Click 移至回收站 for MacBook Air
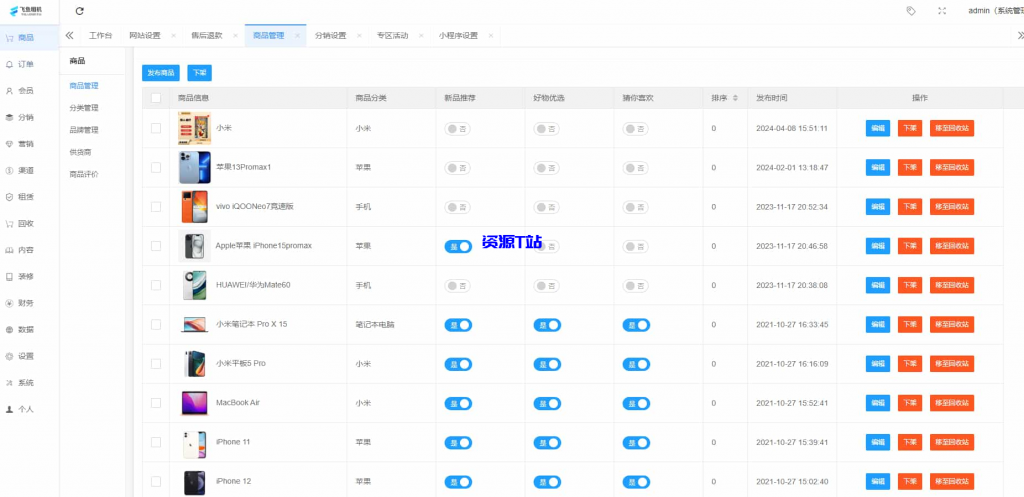This screenshot has width=1024, height=497. pos(952,403)
